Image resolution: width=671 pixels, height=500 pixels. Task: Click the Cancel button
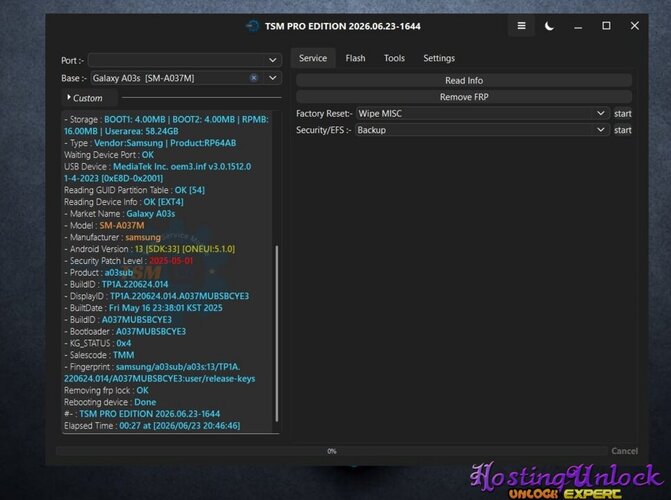click(624, 451)
